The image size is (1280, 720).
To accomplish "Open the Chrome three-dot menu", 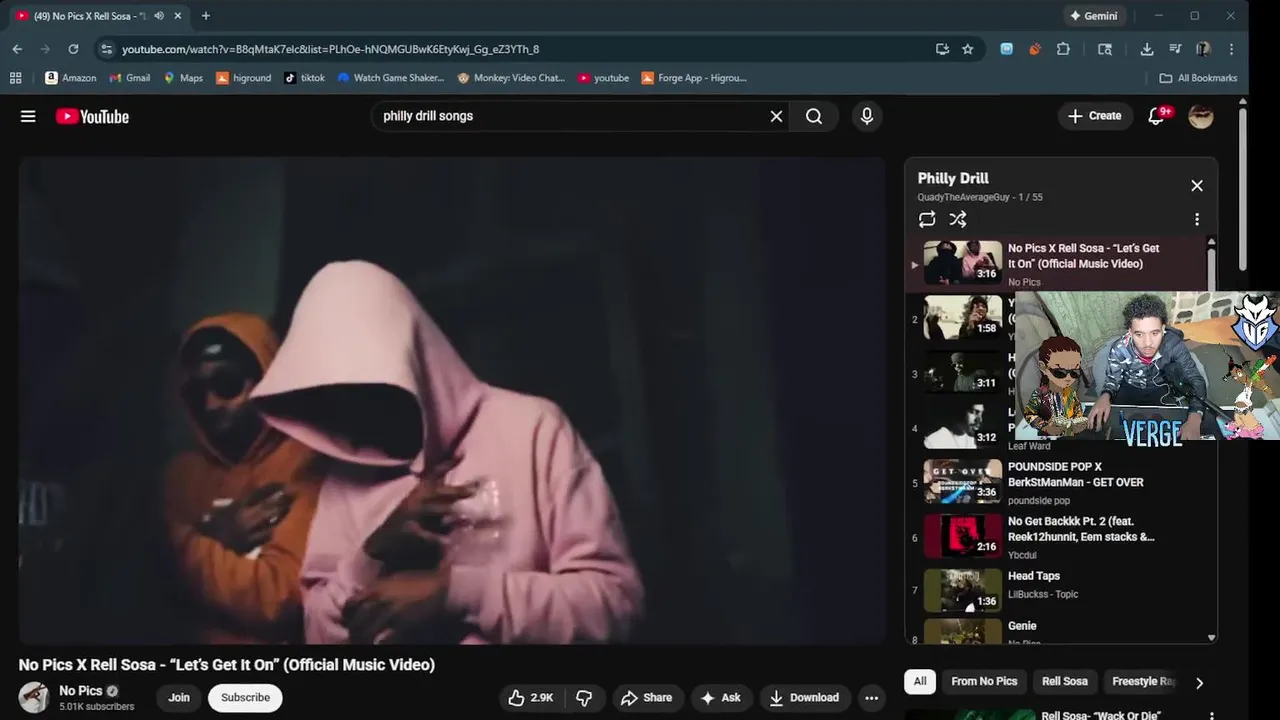I will [x=1231, y=48].
